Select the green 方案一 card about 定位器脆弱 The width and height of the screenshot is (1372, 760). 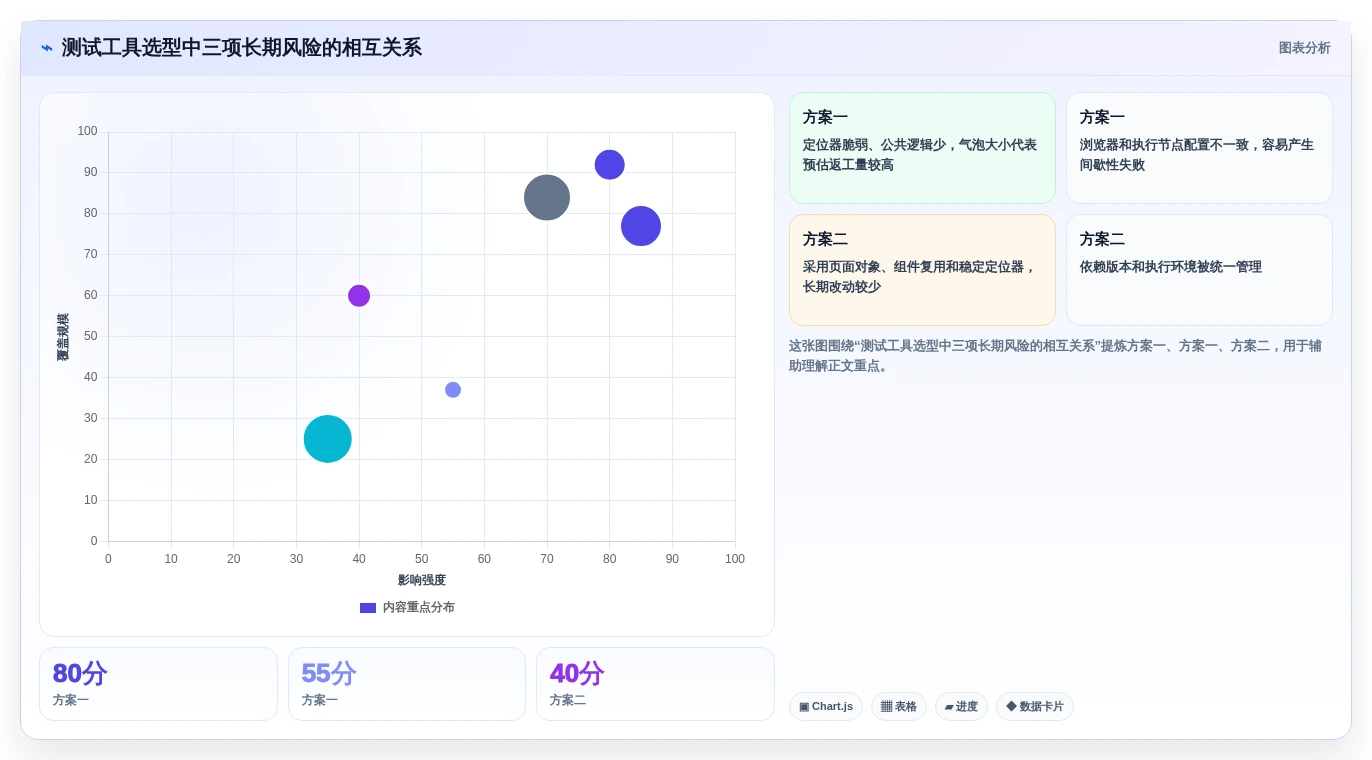pyautogui.click(x=922, y=148)
